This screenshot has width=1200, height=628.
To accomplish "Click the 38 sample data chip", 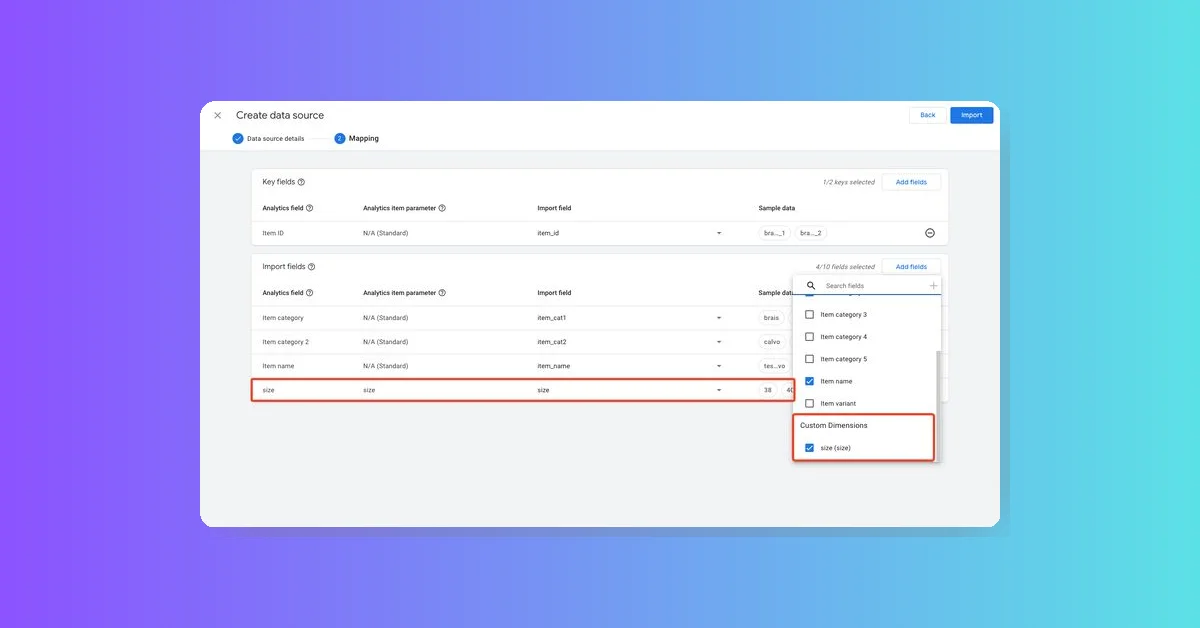I will pos(768,390).
